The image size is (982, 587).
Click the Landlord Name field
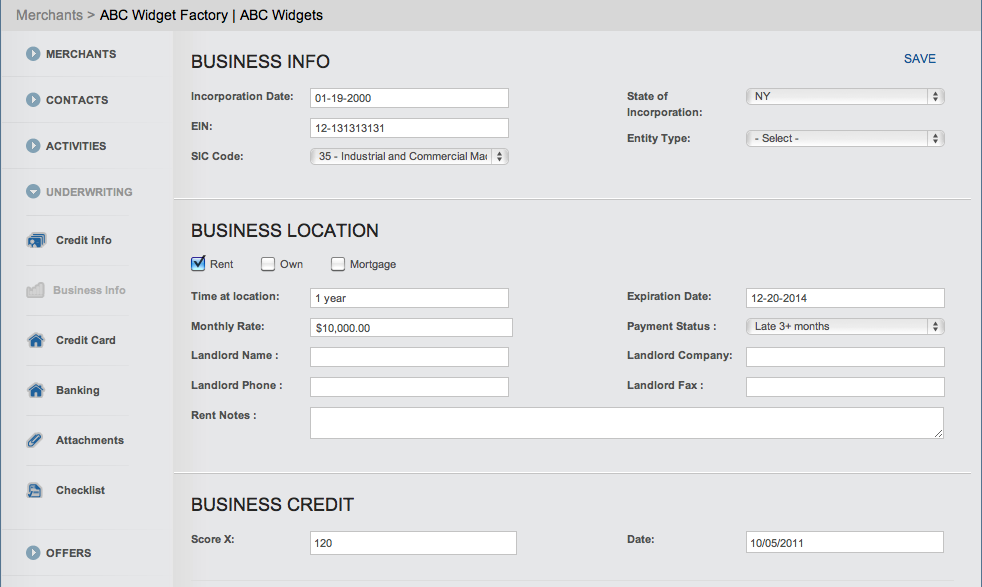409,356
